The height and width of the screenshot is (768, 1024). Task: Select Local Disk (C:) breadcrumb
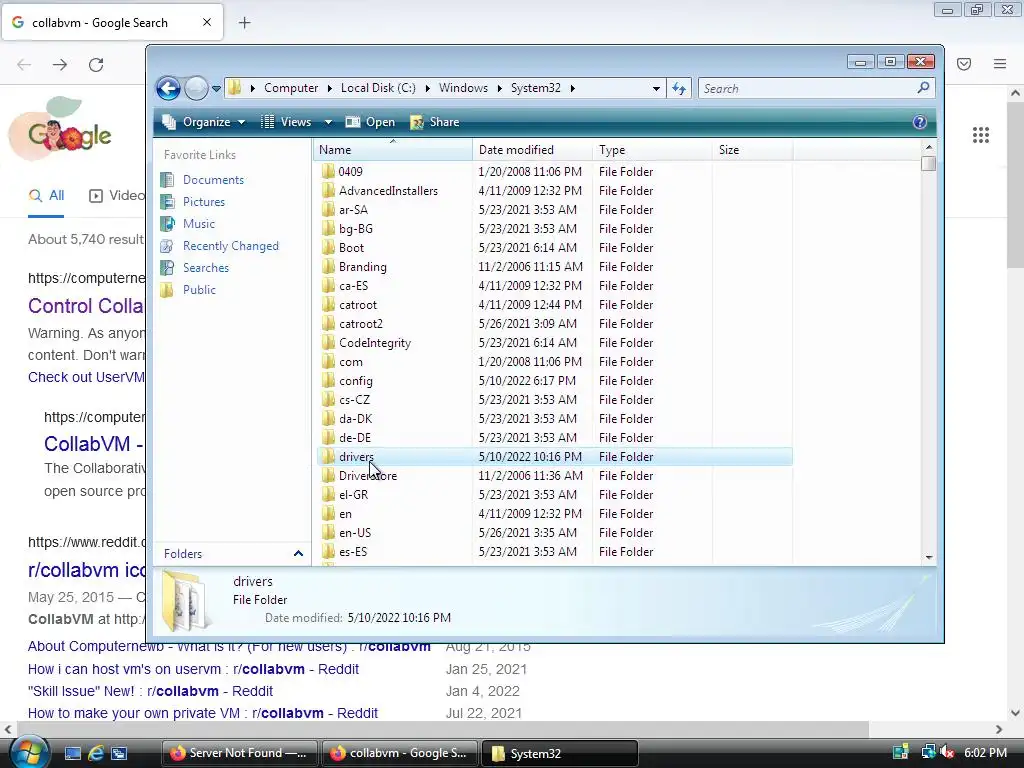(378, 88)
